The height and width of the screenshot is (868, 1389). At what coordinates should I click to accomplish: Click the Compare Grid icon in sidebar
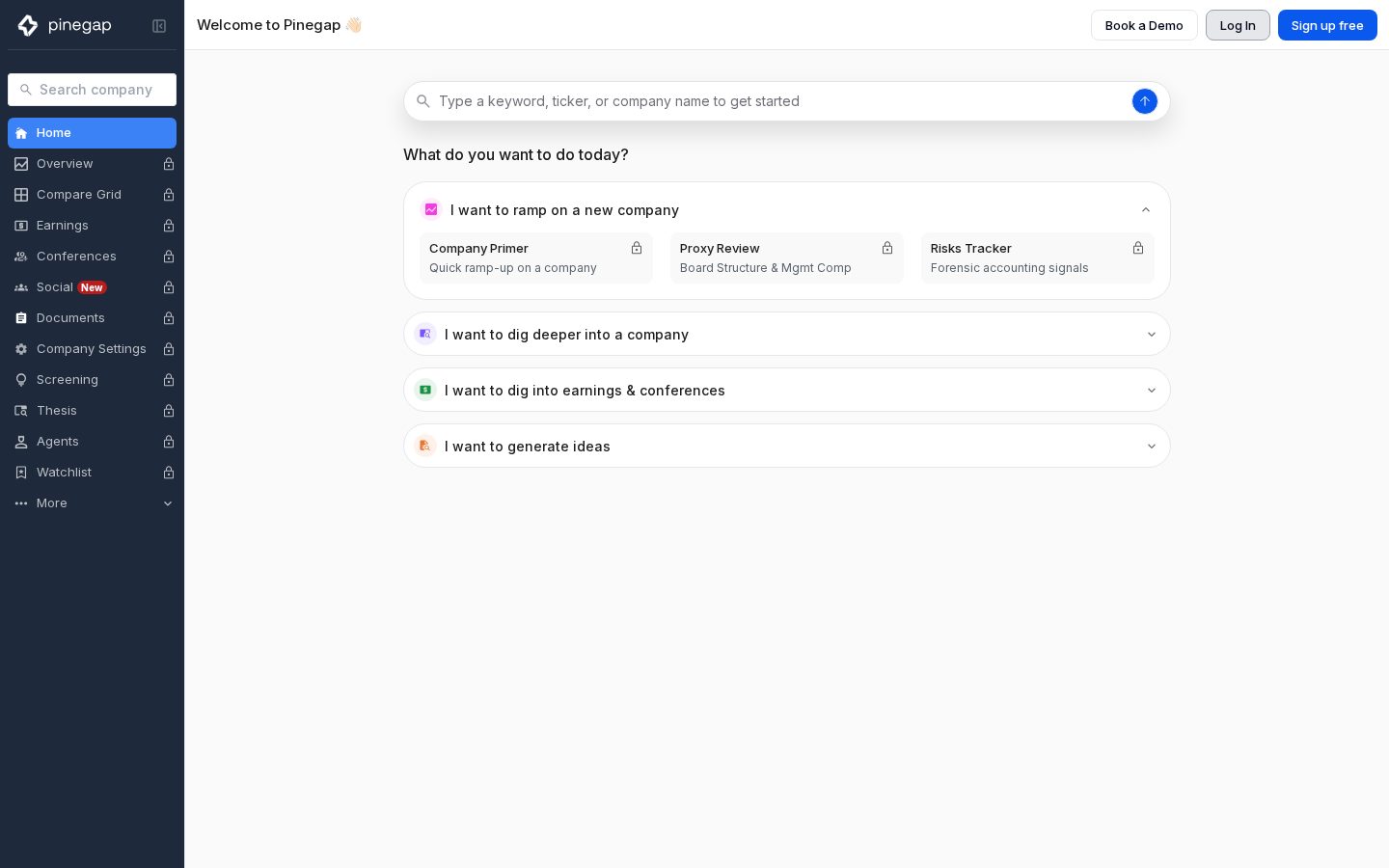[x=21, y=195]
